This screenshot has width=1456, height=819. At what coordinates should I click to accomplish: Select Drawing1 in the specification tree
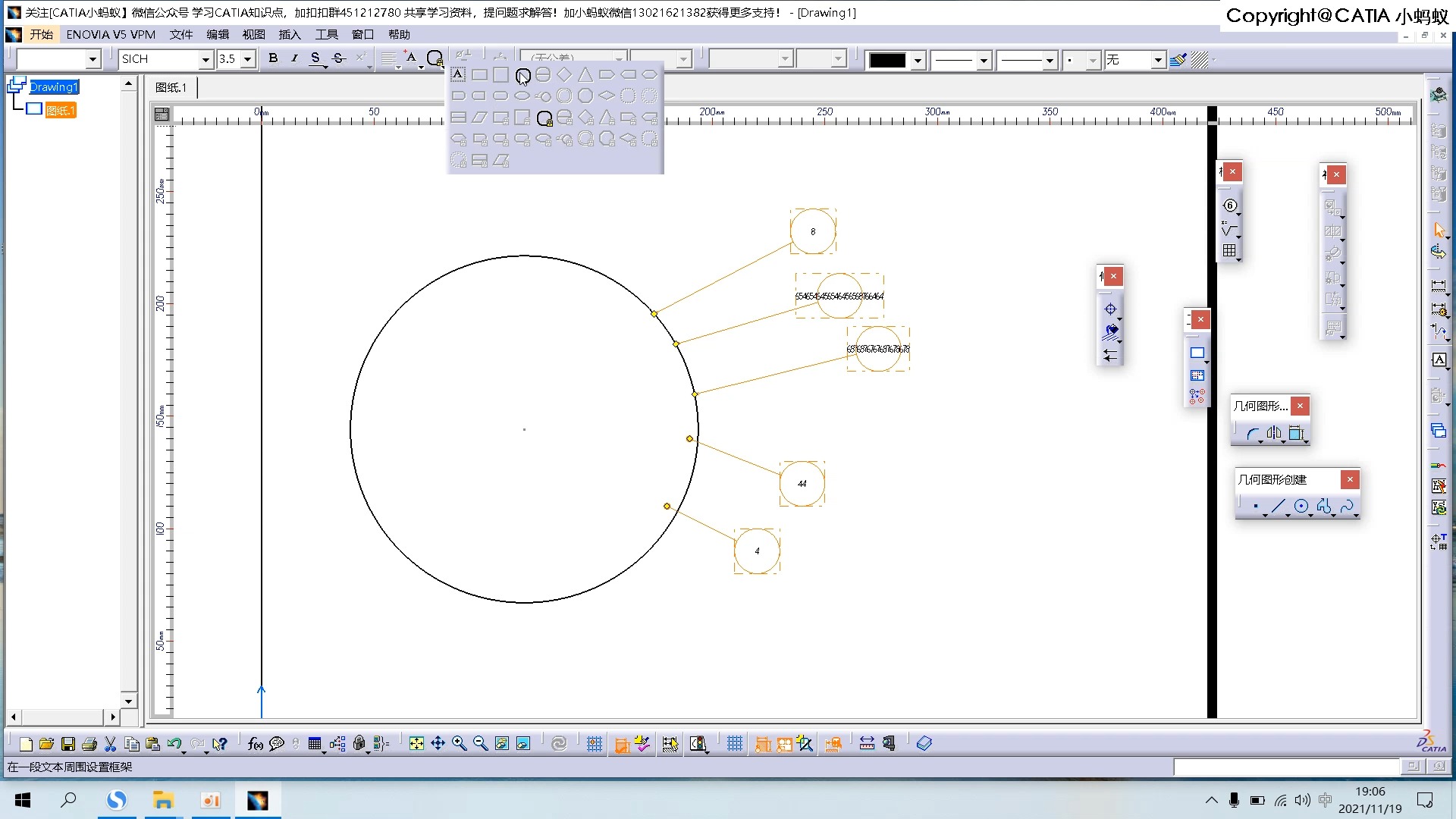click(x=54, y=86)
